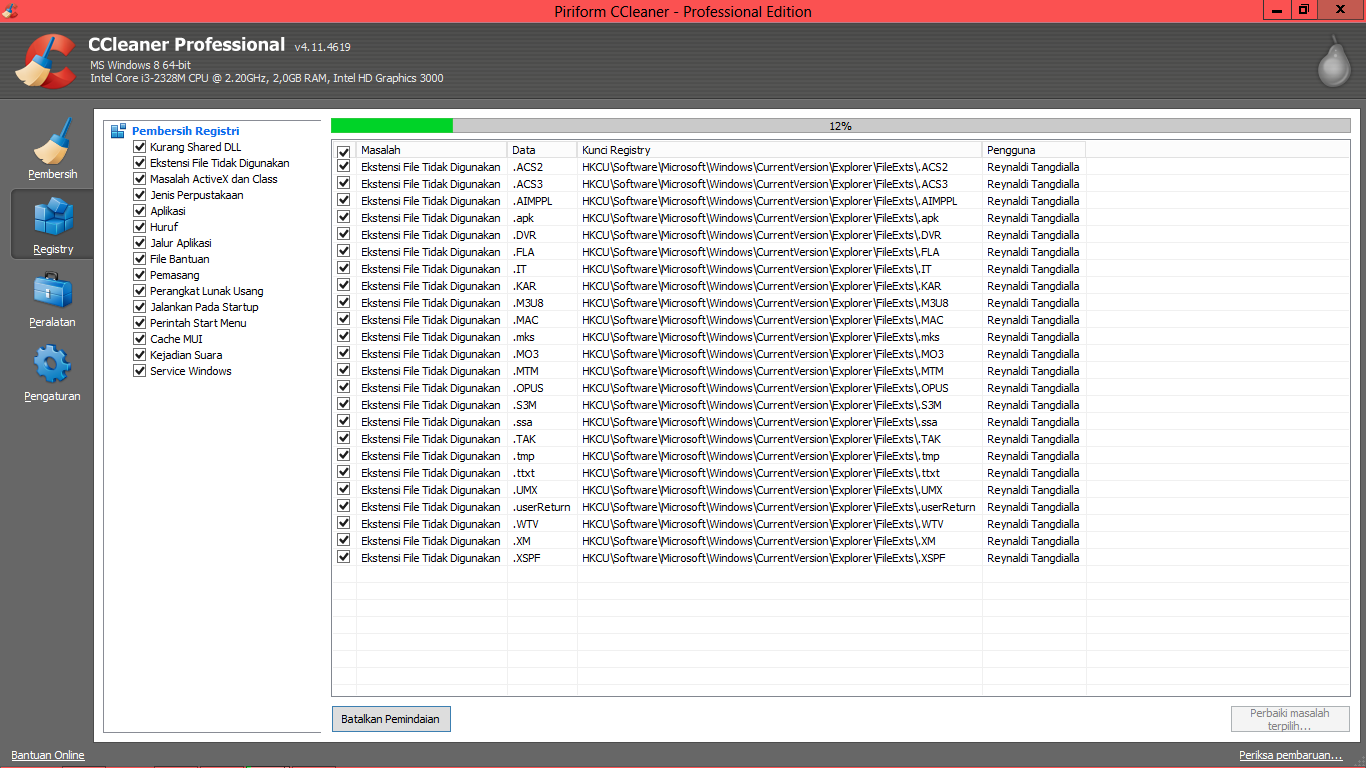Open the Peralatan tools section
The width and height of the screenshot is (1366, 768).
click(x=53, y=299)
